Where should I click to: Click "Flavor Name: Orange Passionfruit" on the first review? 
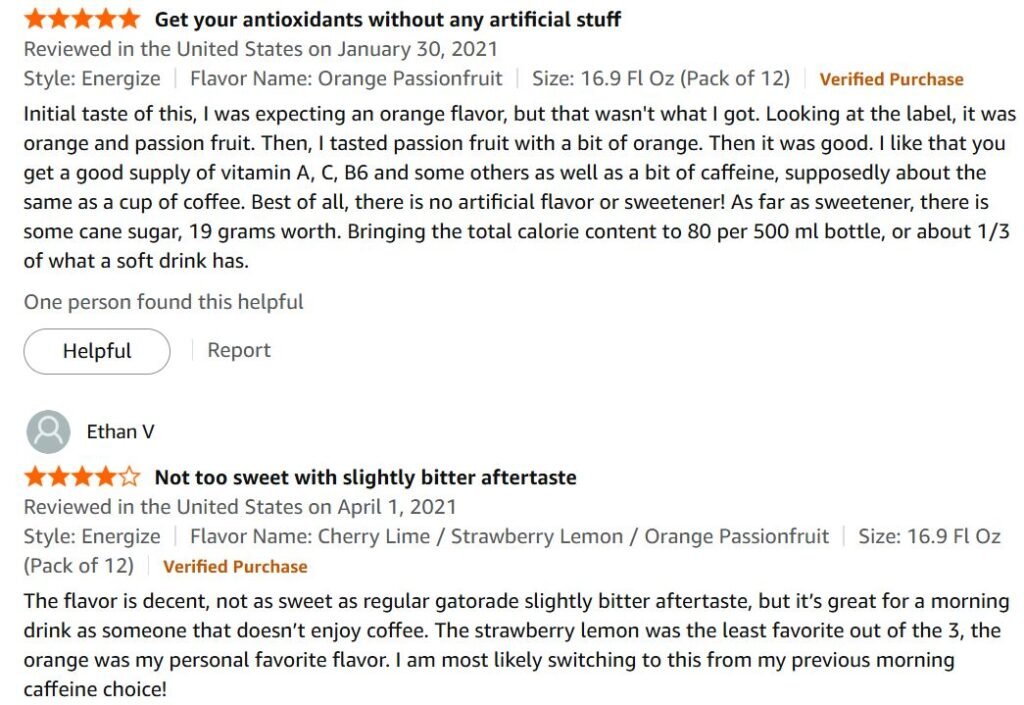pyautogui.click(x=353, y=78)
